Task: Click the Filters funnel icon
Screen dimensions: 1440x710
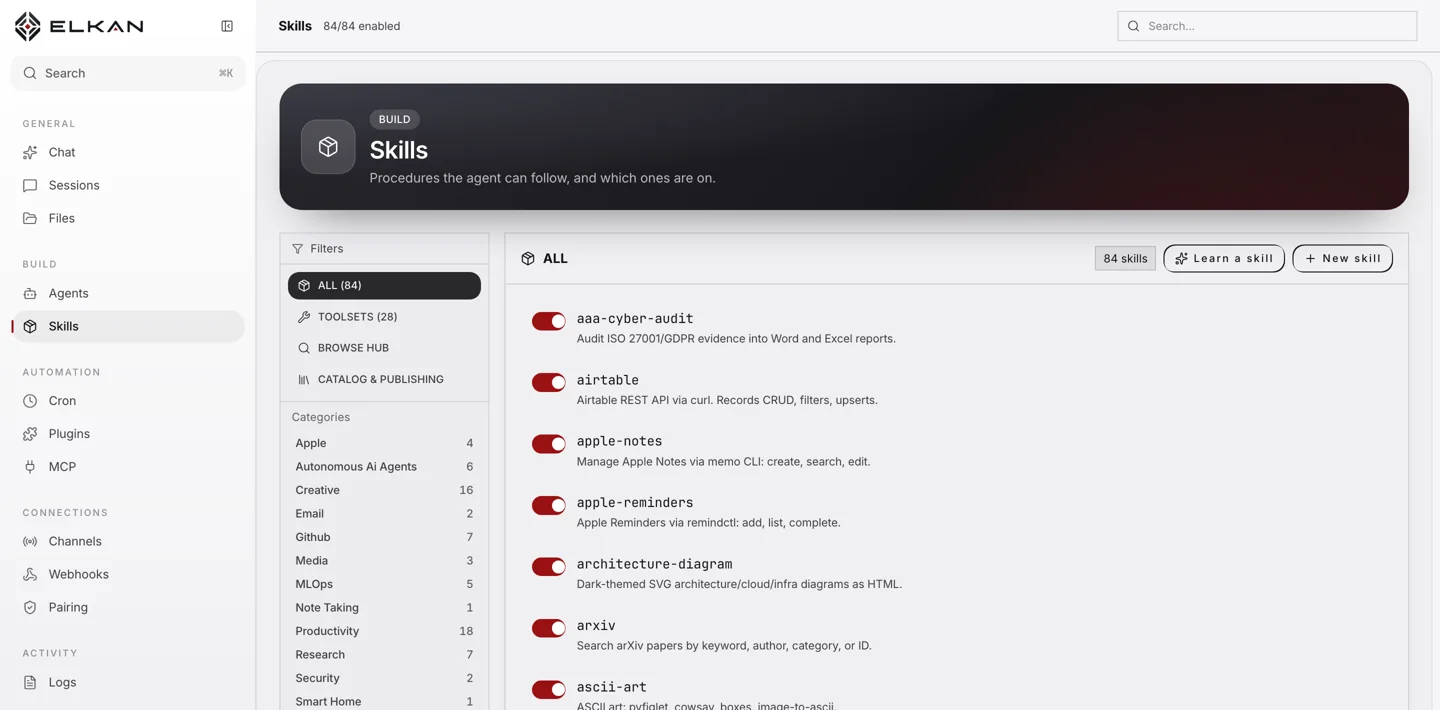Action: [x=297, y=249]
